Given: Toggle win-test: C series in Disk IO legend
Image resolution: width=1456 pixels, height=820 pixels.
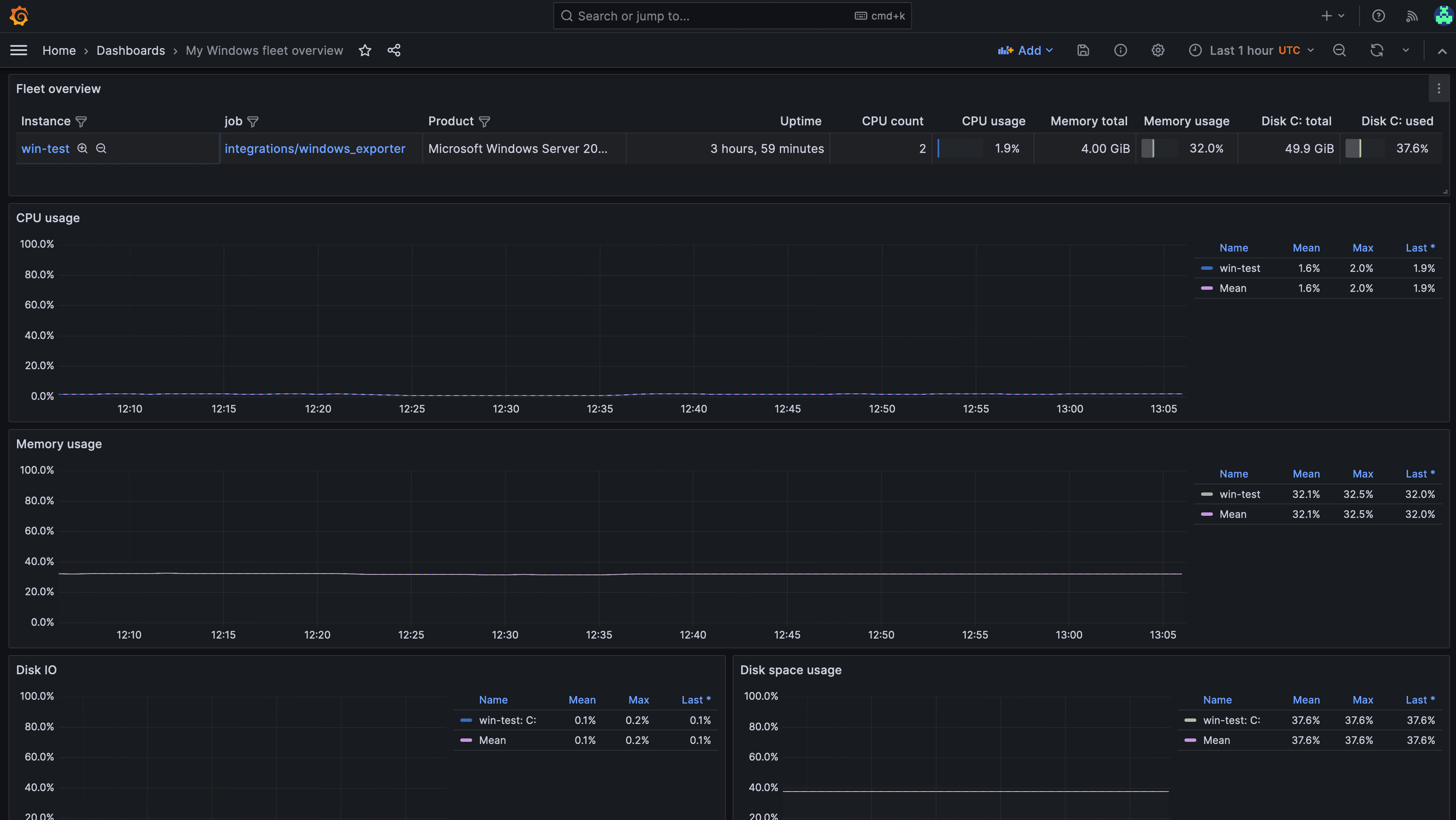Looking at the screenshot, I should [507, 720].
